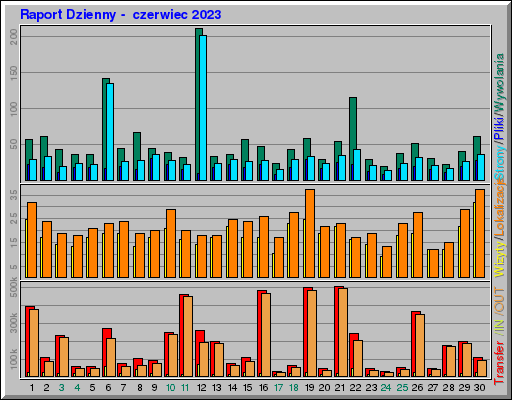Viewport: 512px width, 400px height.
Task: Click the green weekend day label '4'
Action: click(77, 387)
